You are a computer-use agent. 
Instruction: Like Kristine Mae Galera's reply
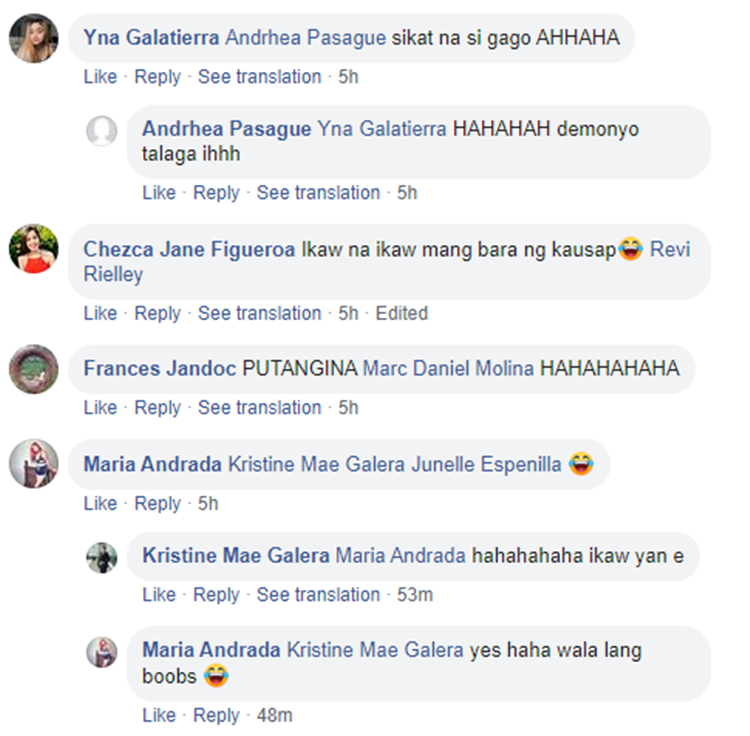pos(159,594)
